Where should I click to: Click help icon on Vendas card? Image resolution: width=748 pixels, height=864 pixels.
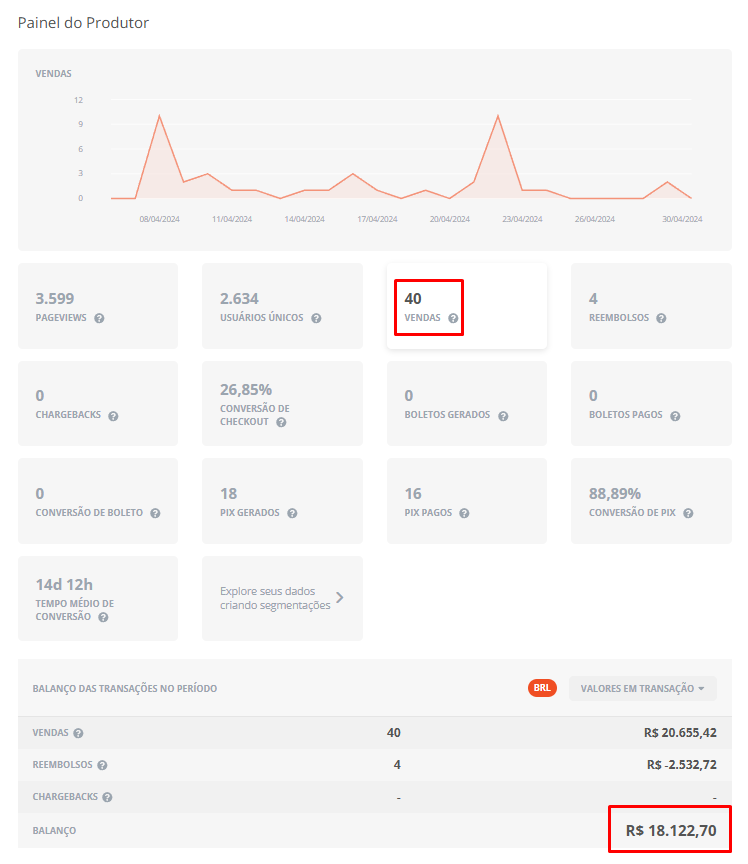point(453,318)
